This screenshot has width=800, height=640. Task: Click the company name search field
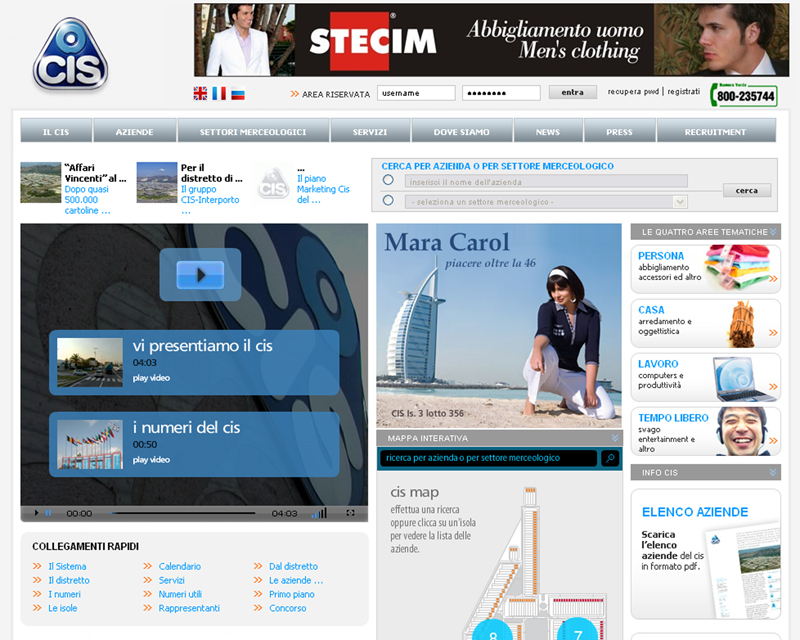(x=546, y=182)
